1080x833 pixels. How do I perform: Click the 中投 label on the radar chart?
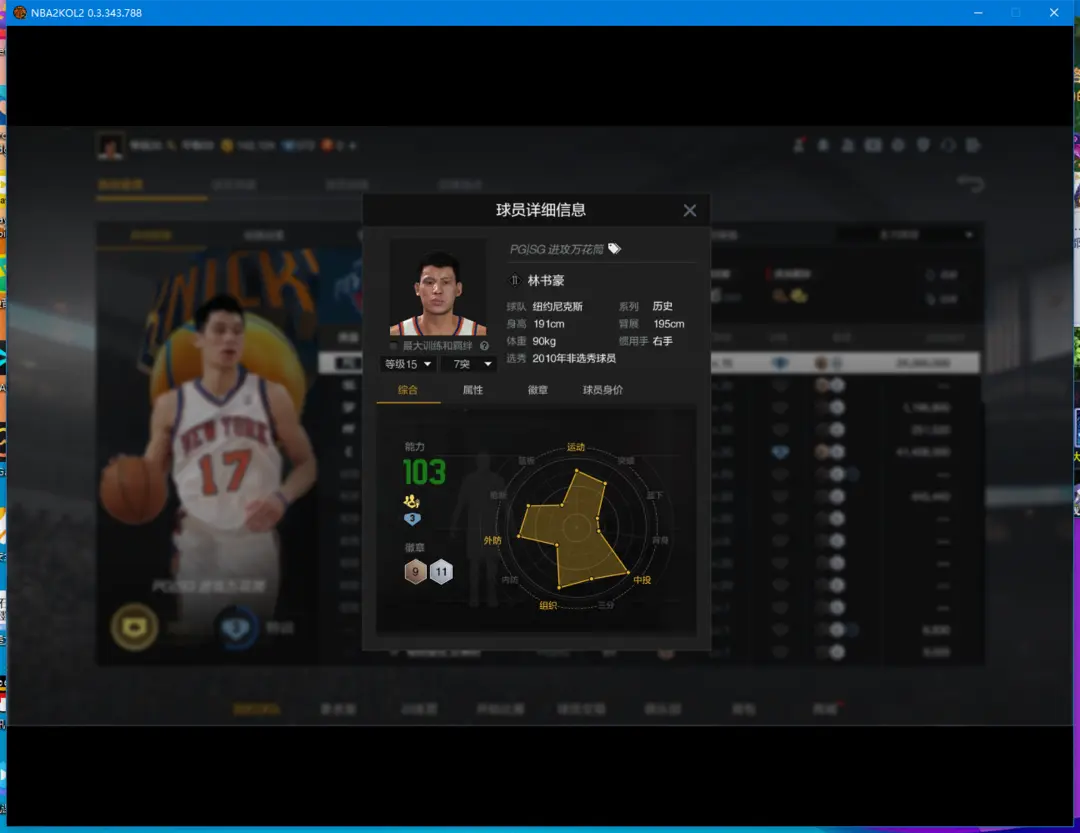click(642, 580)
